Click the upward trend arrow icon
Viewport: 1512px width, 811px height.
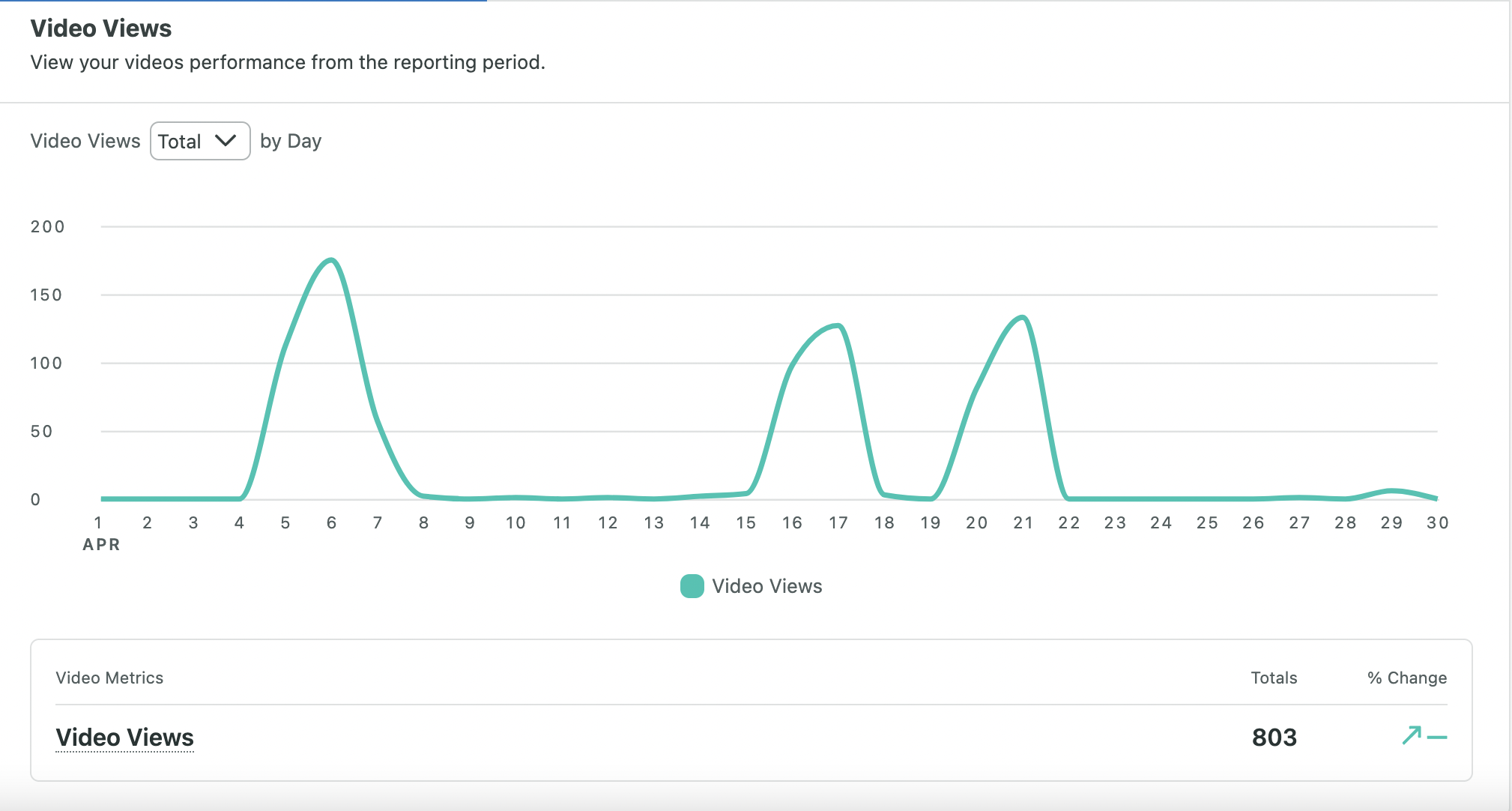[x=1412, y=735]
